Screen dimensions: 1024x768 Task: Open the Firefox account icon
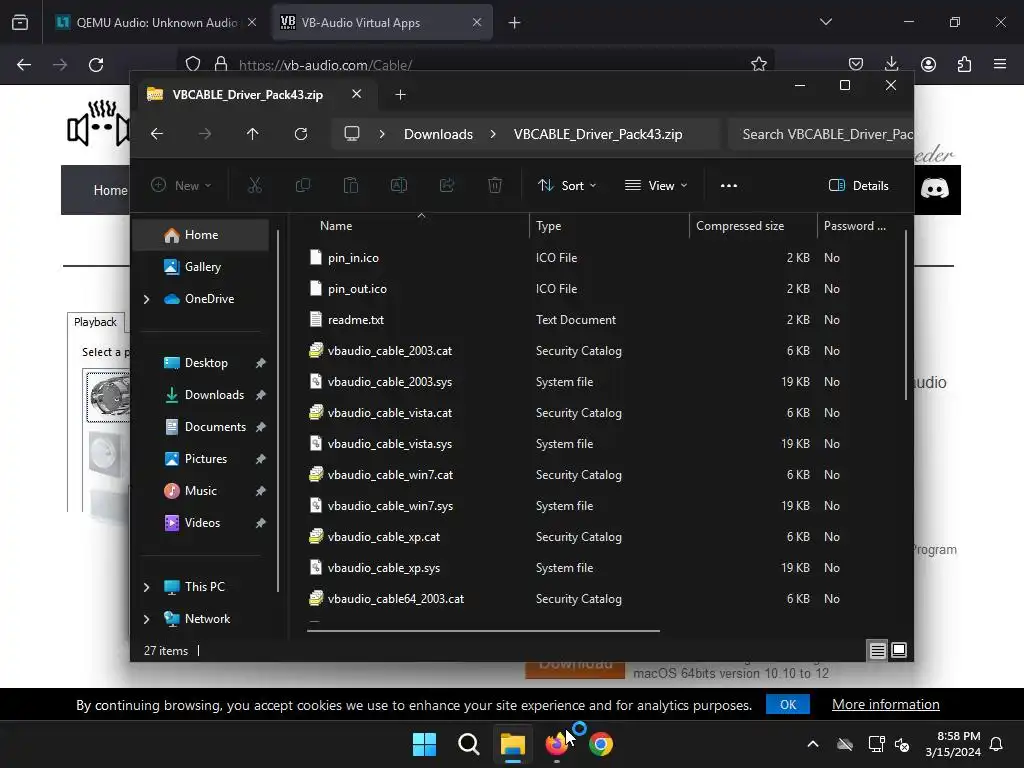(x=928, y=64)
